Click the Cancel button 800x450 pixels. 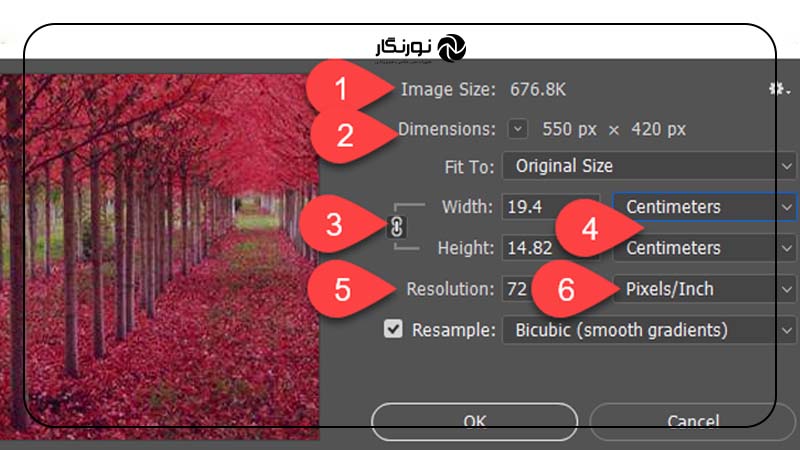coord(693,421)
